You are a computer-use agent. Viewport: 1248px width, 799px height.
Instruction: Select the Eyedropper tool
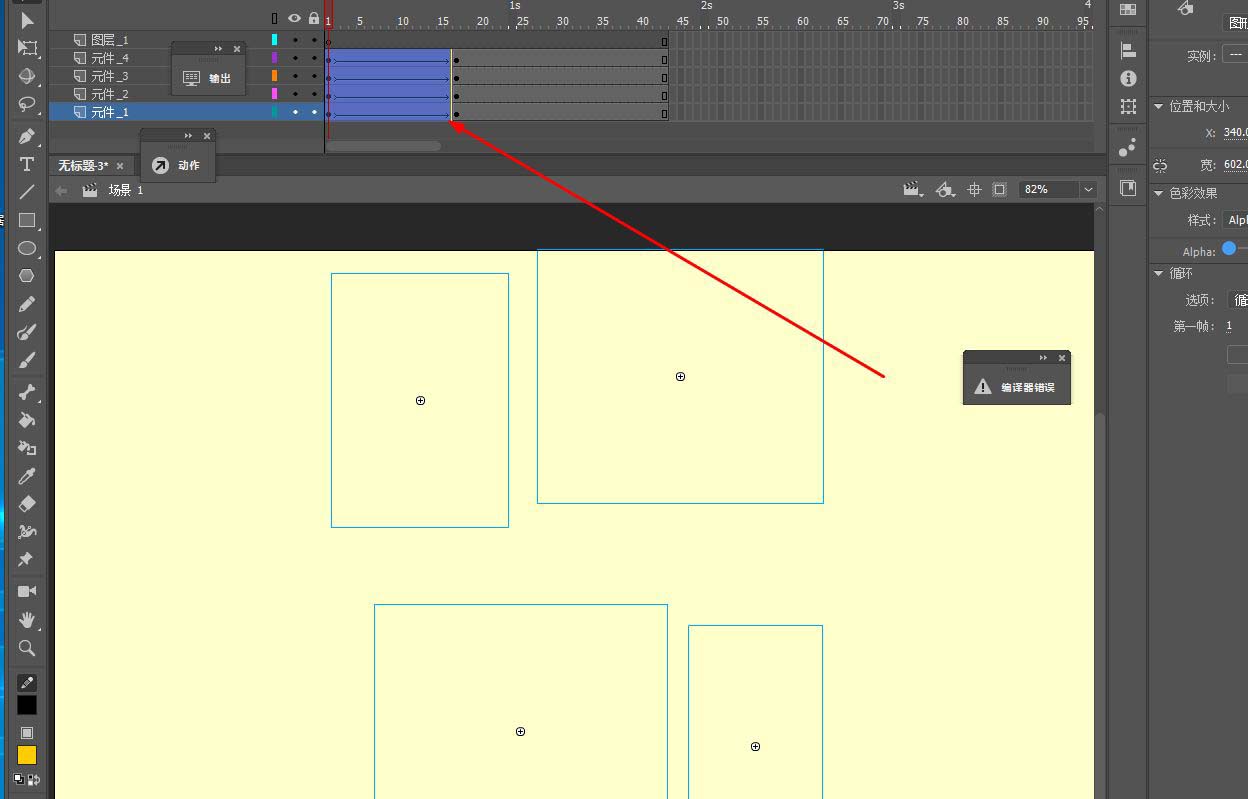tap(27, 476)
